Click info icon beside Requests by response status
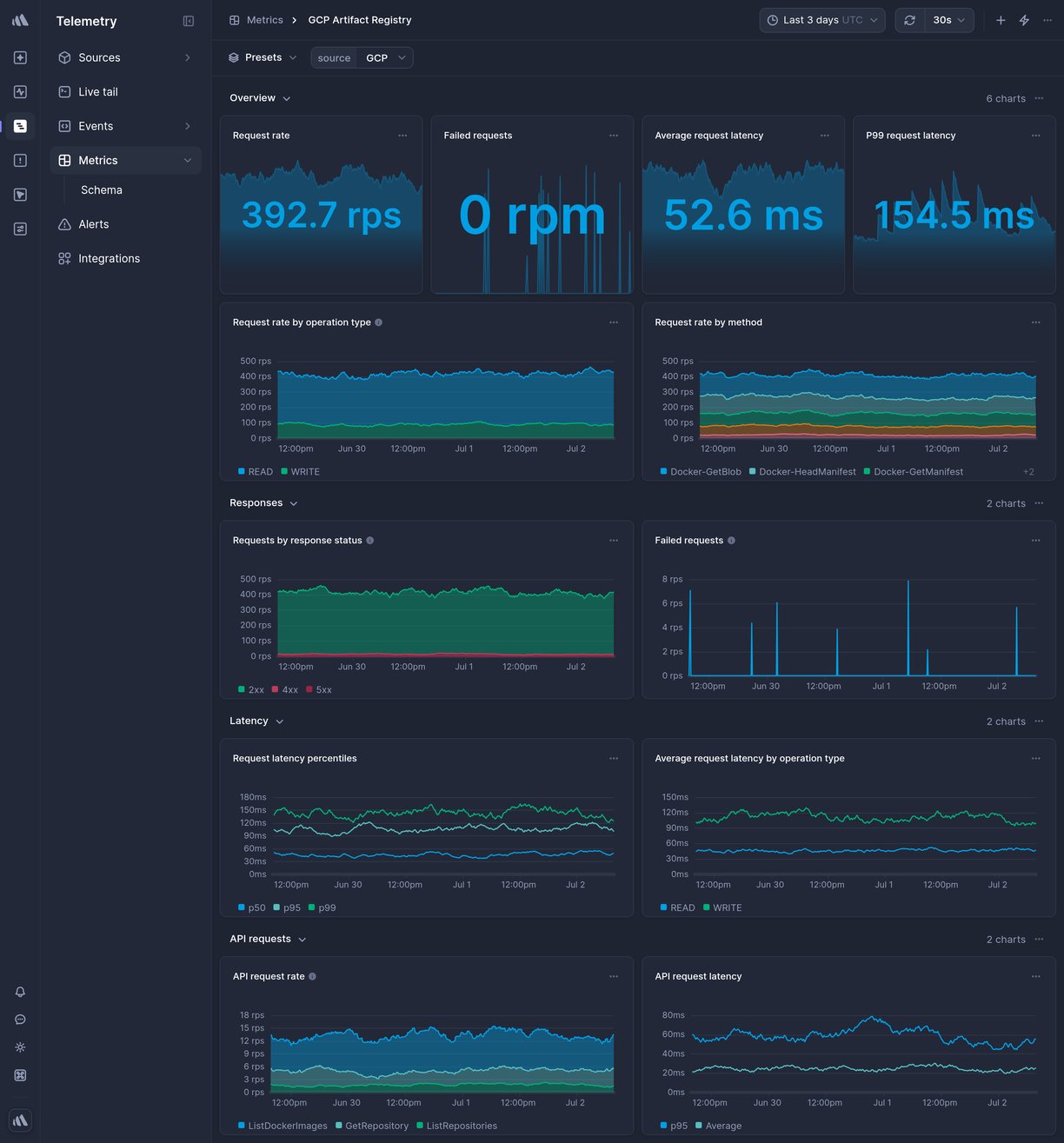The width and height of the screenshot is (1064, 1143). pos(370,541)
